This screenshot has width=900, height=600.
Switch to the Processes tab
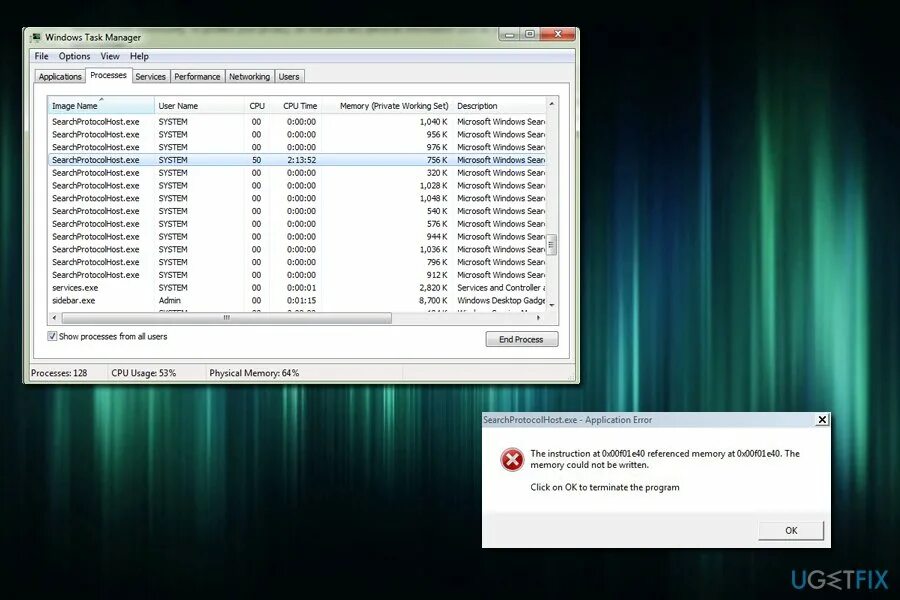click(x=108, y=75)
